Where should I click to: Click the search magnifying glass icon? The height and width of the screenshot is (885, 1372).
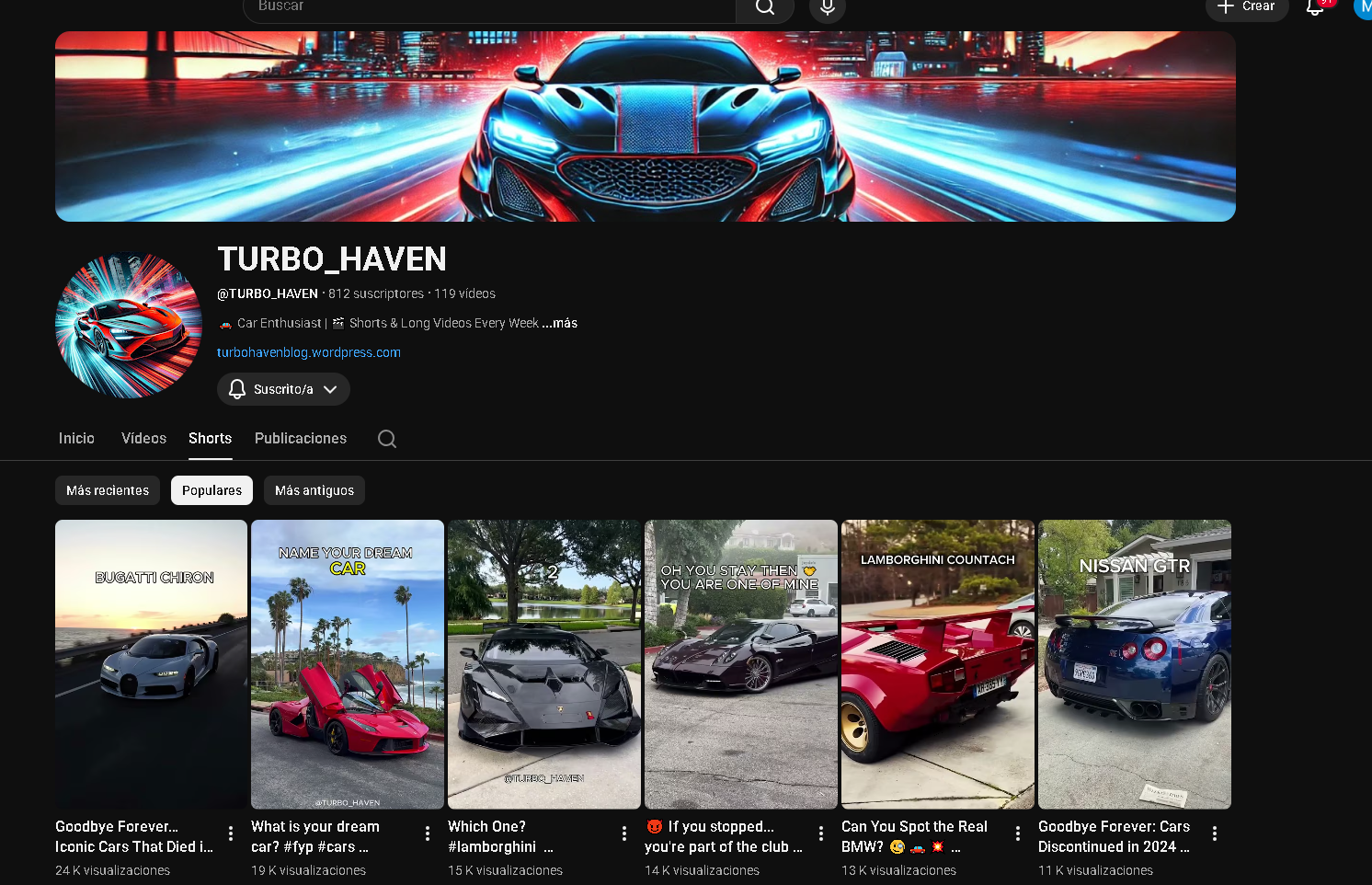click(x=764, y=7)
